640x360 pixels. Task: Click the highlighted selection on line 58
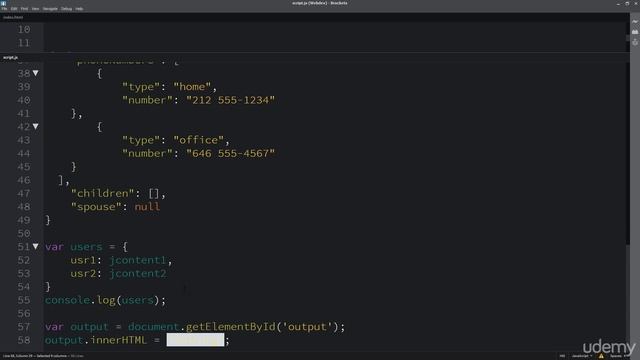pyautogui.click(x=195, y=340)
